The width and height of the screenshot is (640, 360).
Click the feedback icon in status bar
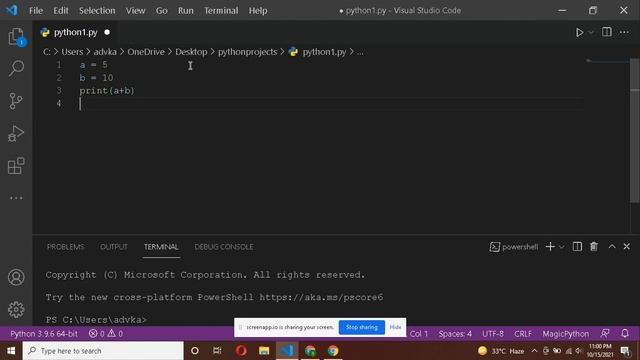[605, 333]
